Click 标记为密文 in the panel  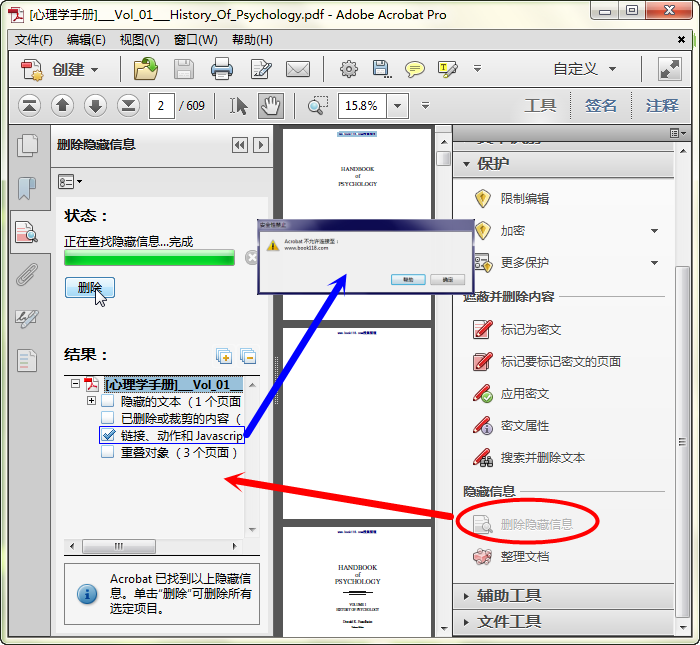click(530, 329)
